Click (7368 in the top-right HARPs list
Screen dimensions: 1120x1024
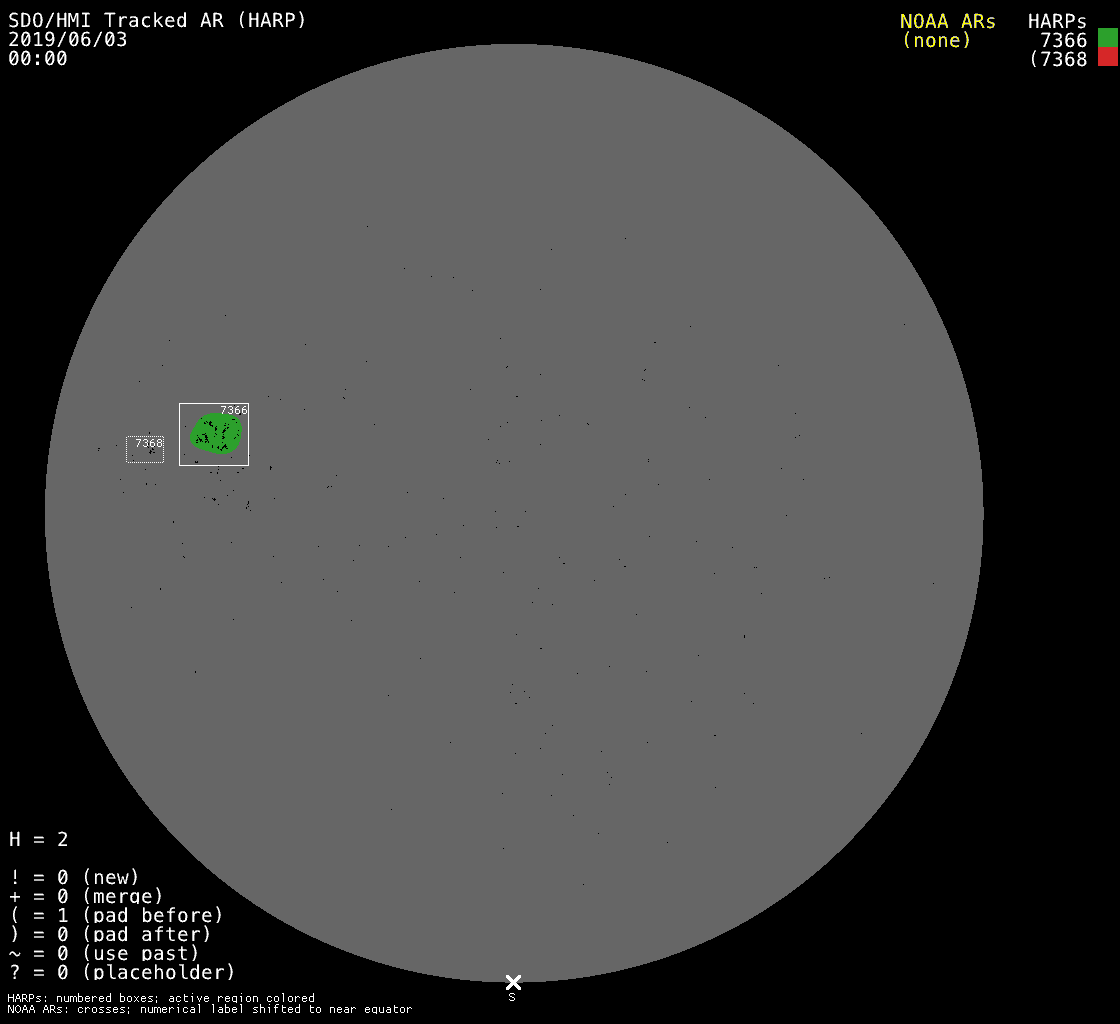[x=1058, y=59]
